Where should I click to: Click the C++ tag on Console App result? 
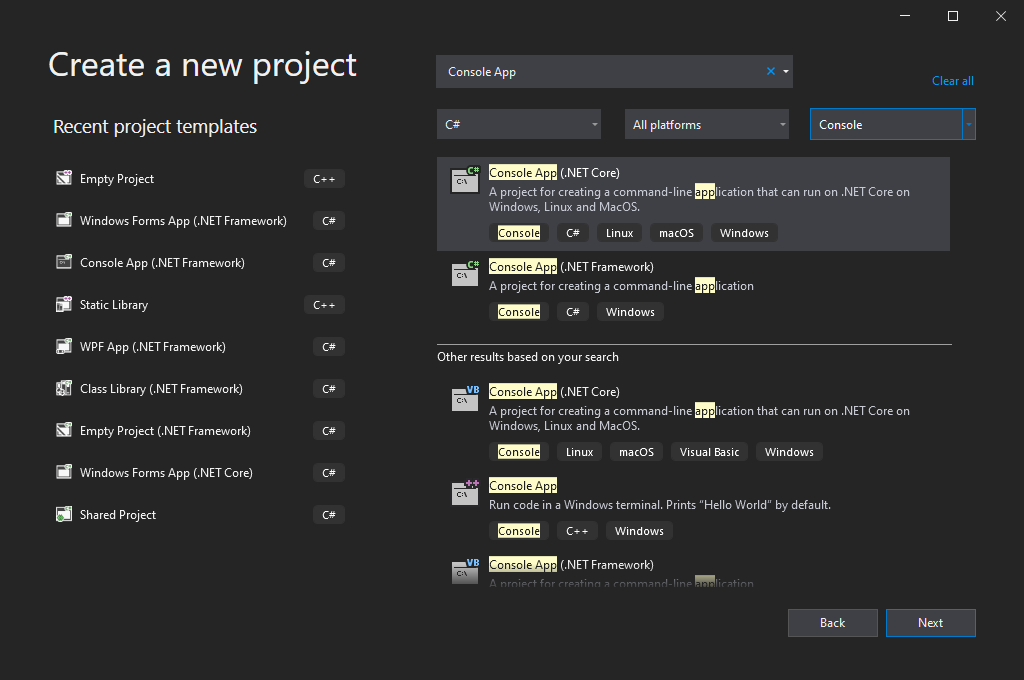[577, 531]
